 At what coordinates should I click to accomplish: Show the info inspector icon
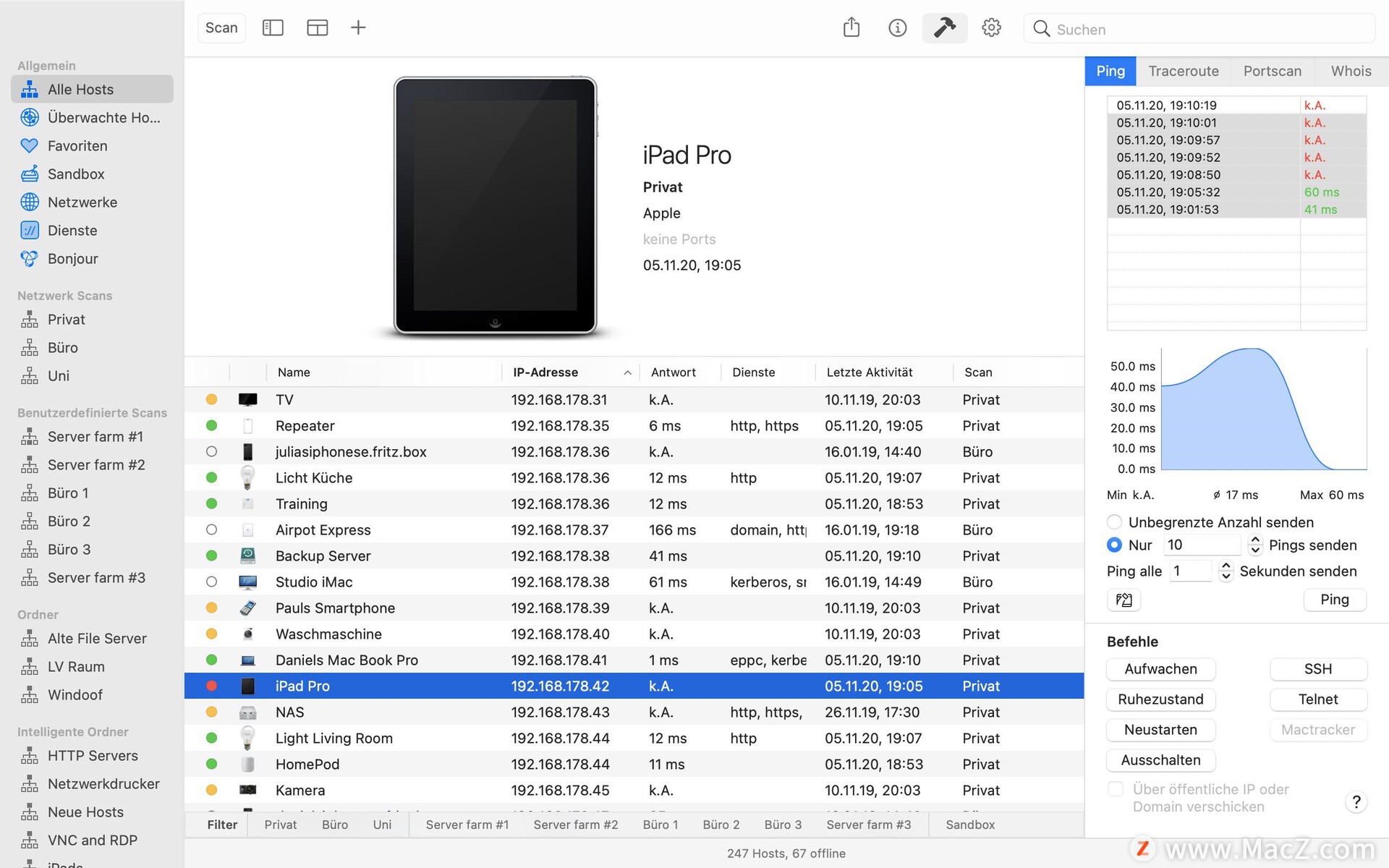tap(897, 28)
